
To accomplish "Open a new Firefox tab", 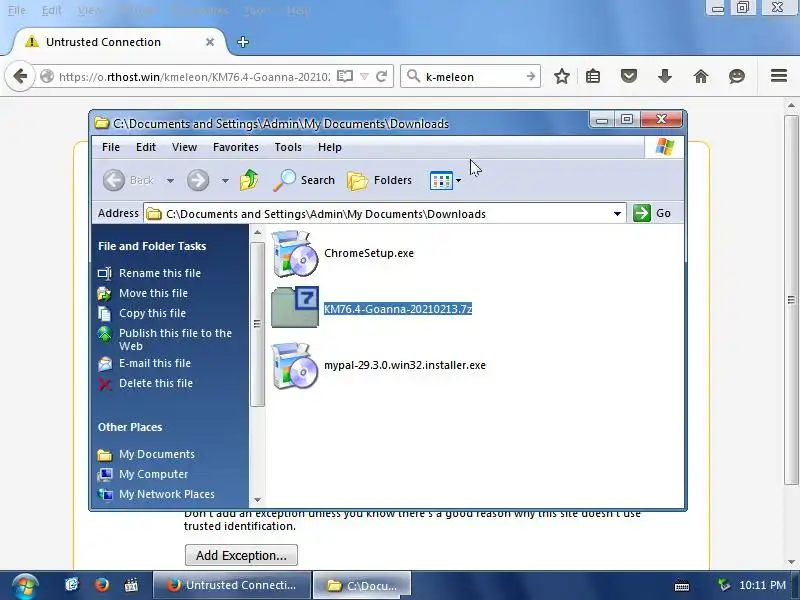I will [x=243, y=42].
